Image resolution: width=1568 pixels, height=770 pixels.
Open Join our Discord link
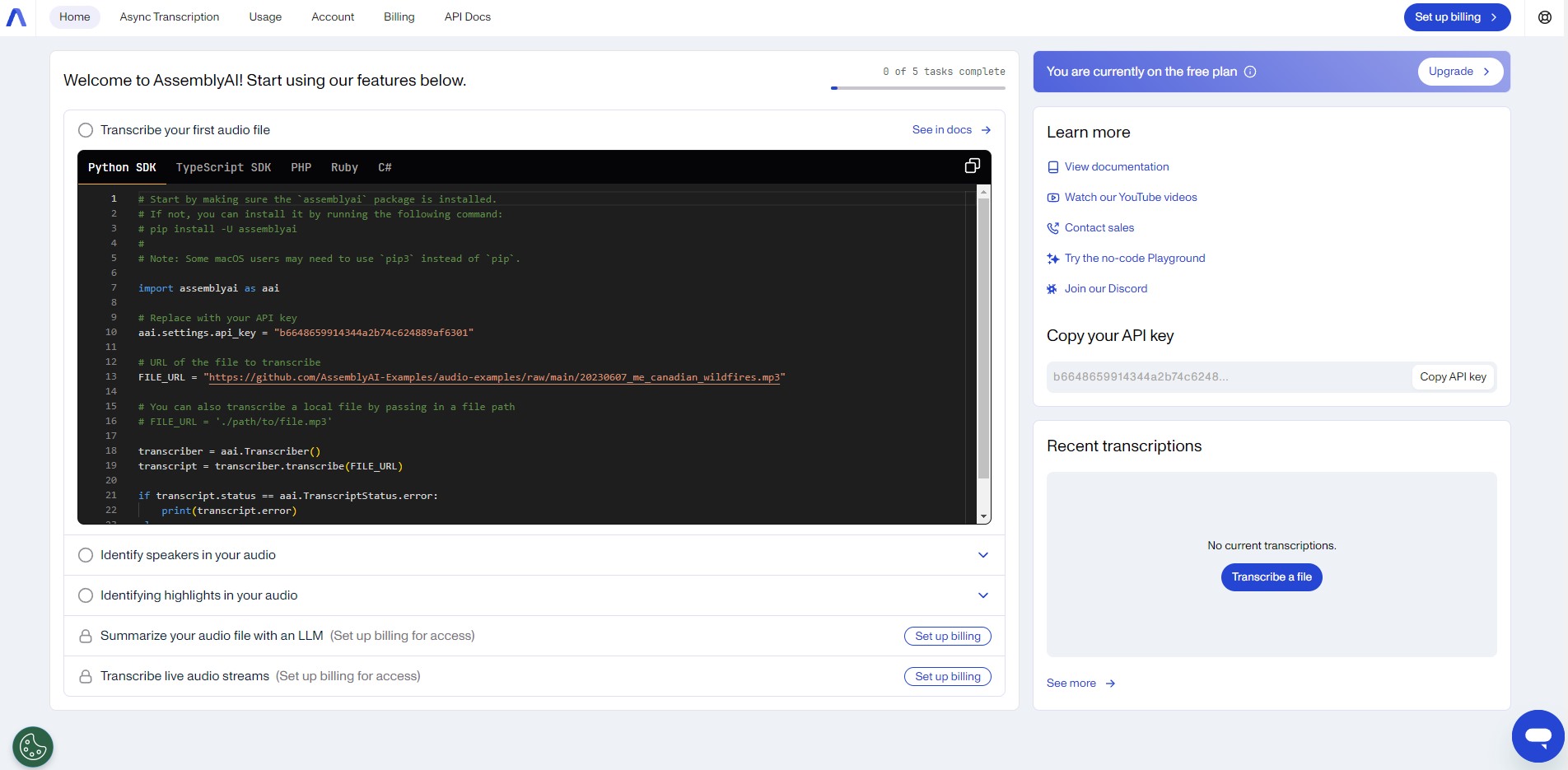(1106, 289)
